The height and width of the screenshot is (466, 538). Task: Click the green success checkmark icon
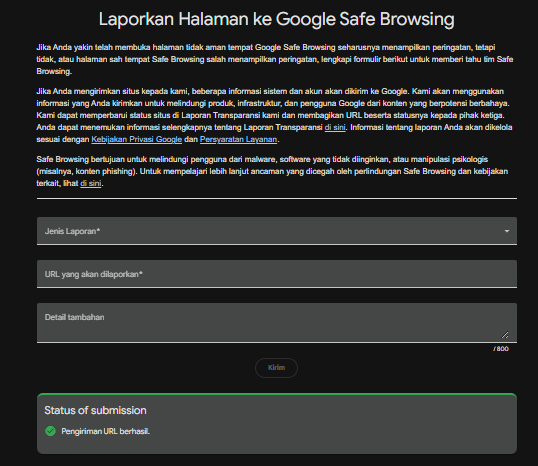[50, 431]
